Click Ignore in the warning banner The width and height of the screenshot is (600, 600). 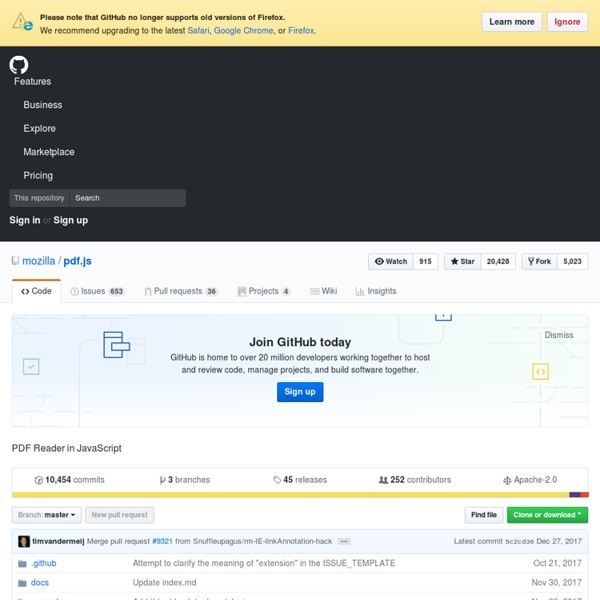pos(567,22)
